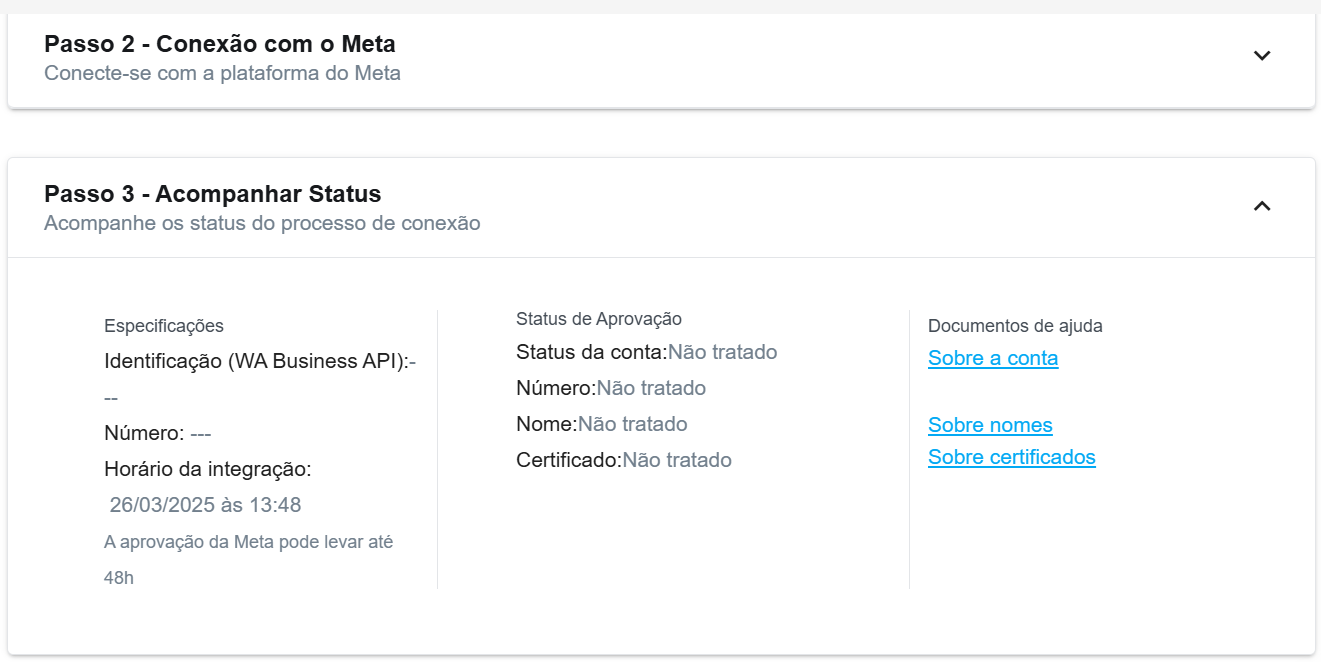Click 'Identificação (WA Business API)' label
Screen dimensions: 1321x662
(256, 362)
